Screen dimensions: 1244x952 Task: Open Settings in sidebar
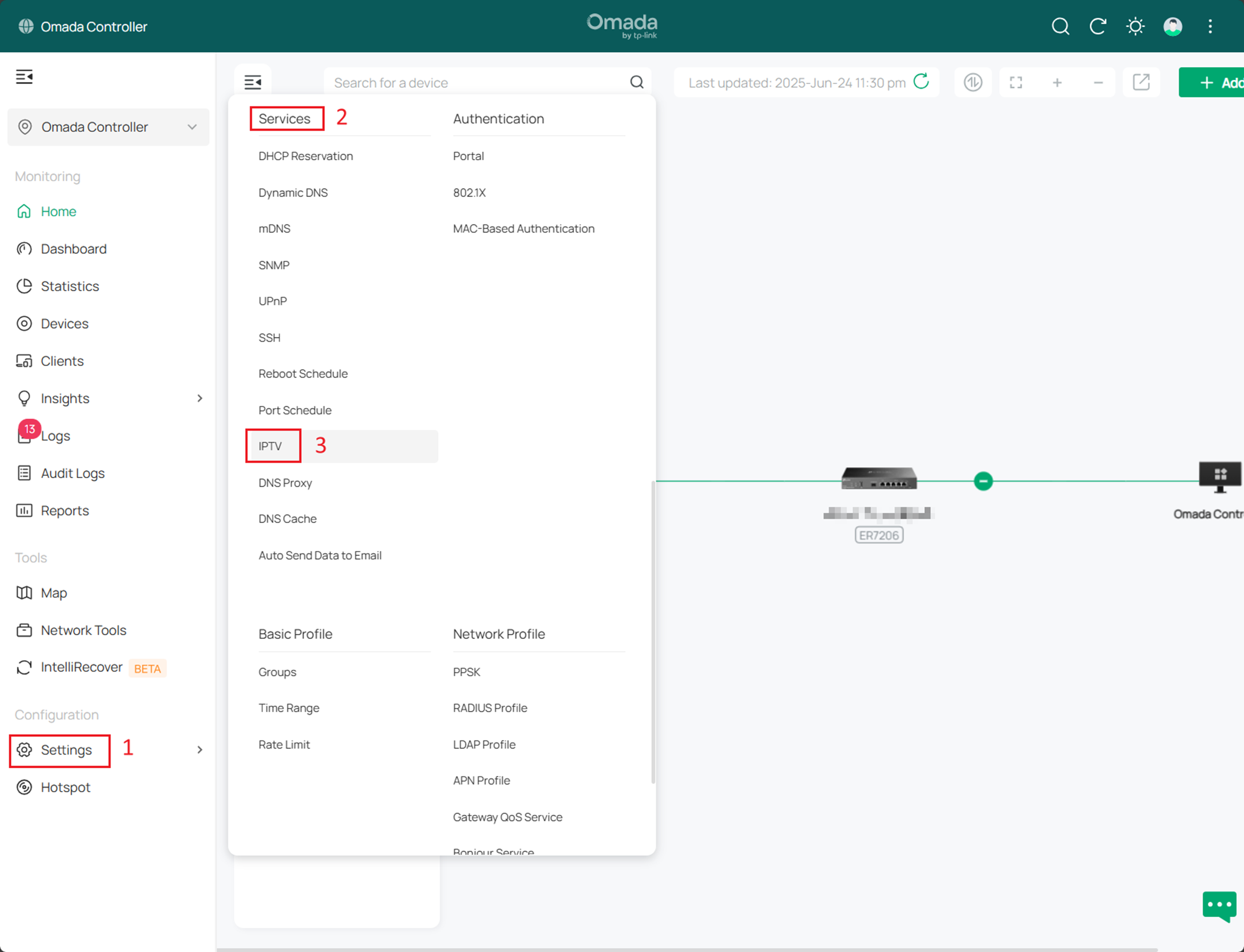[x=66, y=750]
